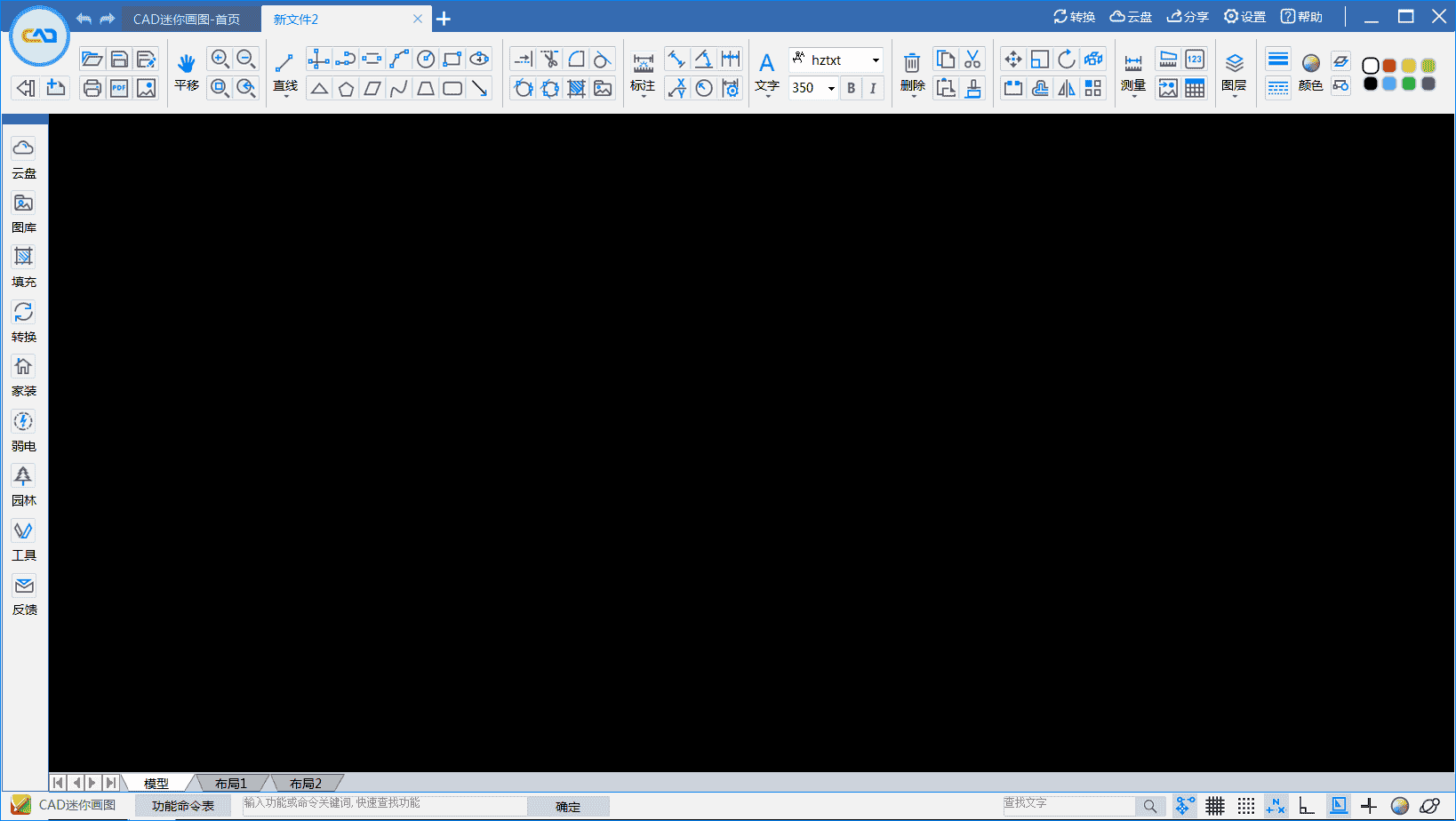The image size is (1456, 821).
Task: Click the trim scissors tool
Action: (550, 60)
